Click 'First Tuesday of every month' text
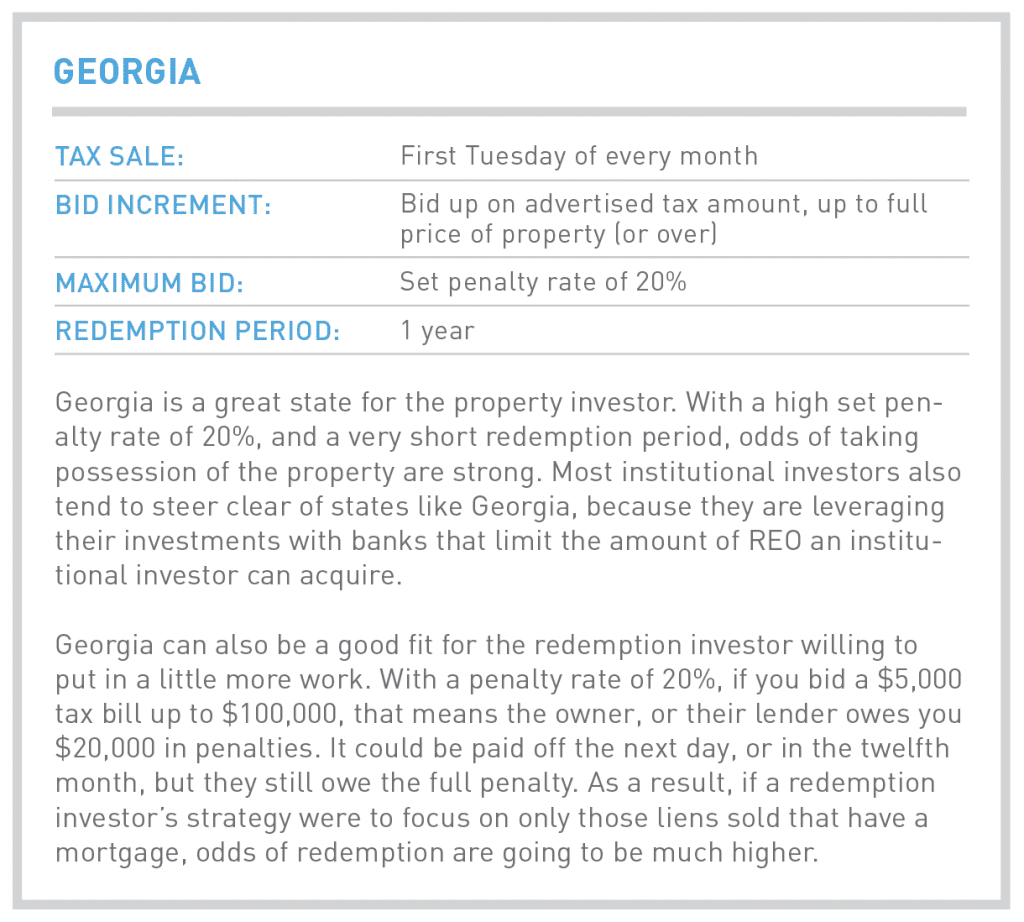Viewport: 1024px width, 922px height. pos(579,156)
